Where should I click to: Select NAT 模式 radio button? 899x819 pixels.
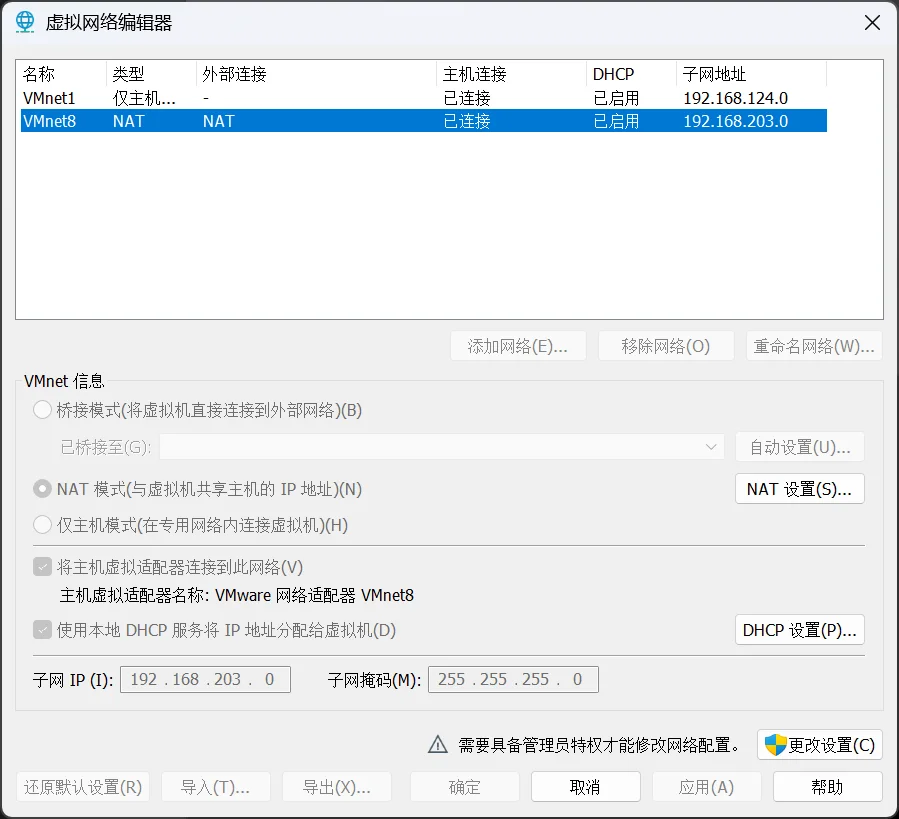point(42,489)
